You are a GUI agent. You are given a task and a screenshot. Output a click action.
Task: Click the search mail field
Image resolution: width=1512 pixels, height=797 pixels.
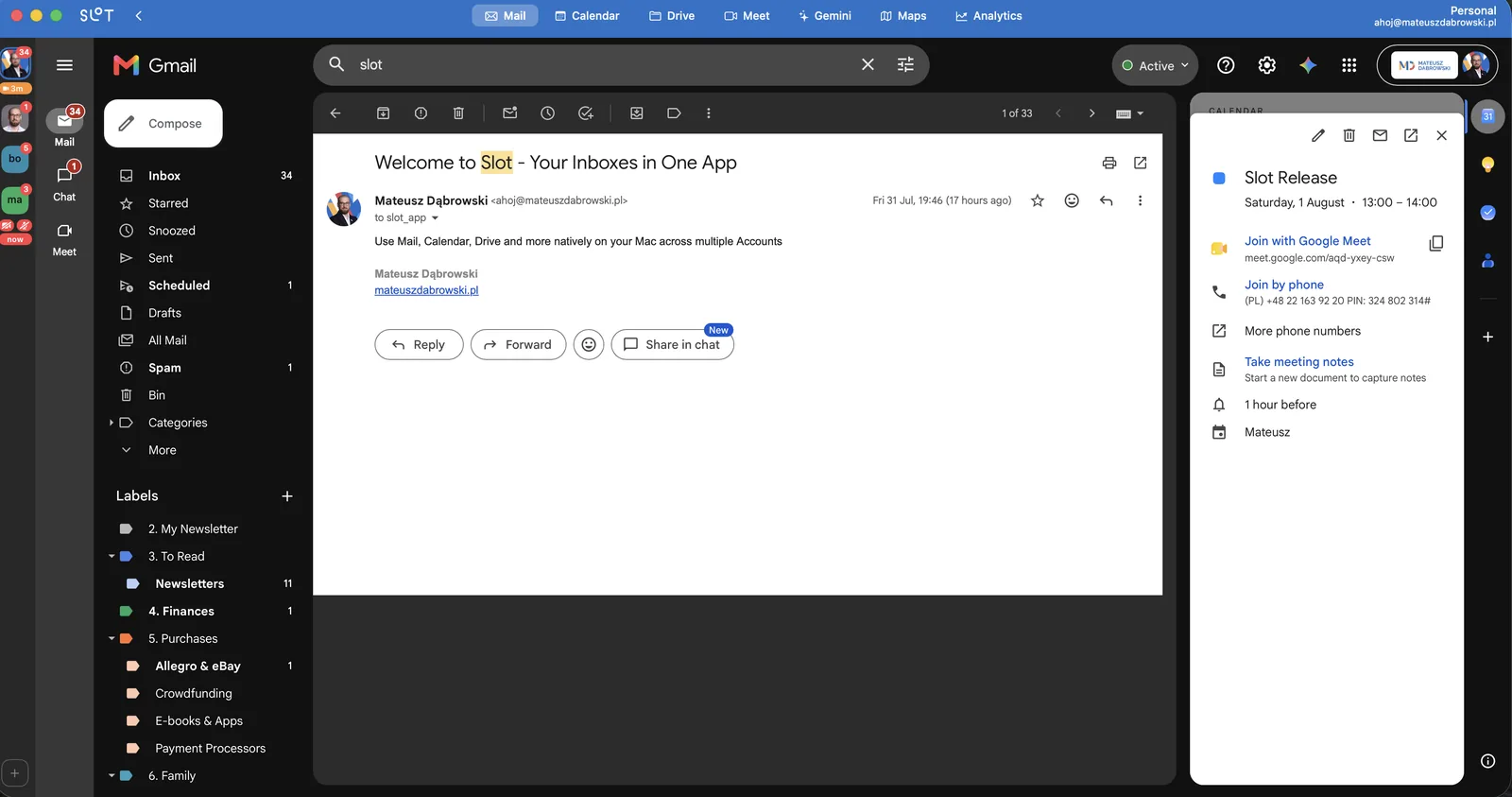tap(605, 64)
